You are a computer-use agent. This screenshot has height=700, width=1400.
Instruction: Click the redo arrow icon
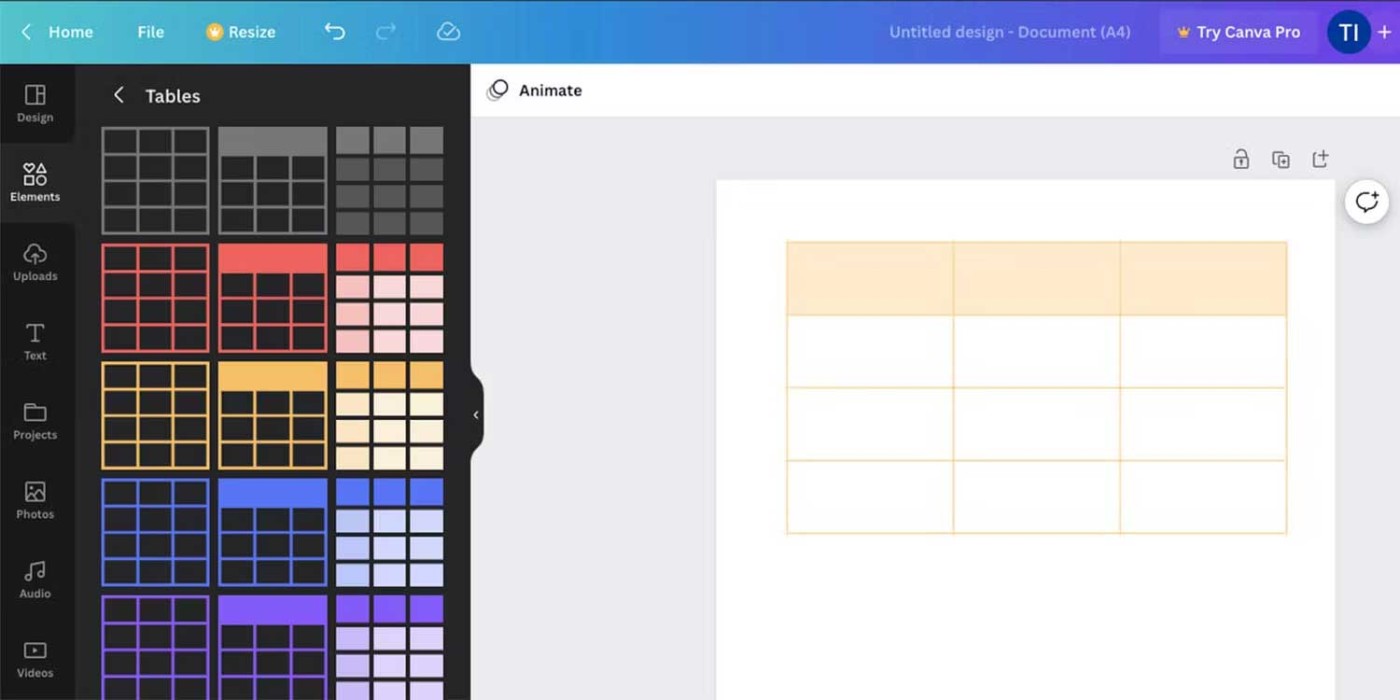386,32
